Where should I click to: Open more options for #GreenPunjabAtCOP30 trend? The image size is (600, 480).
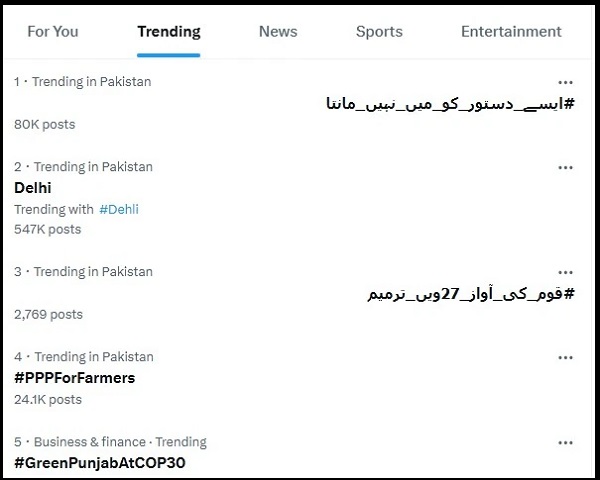point(565,442)
